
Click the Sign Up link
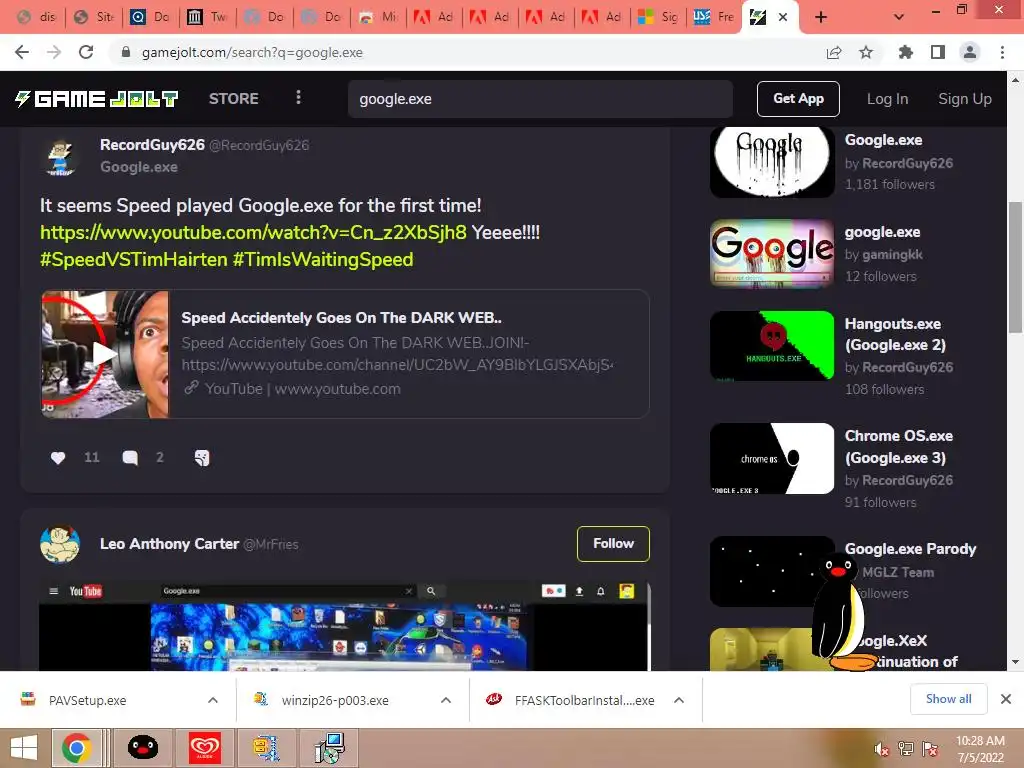pos(965,99)
